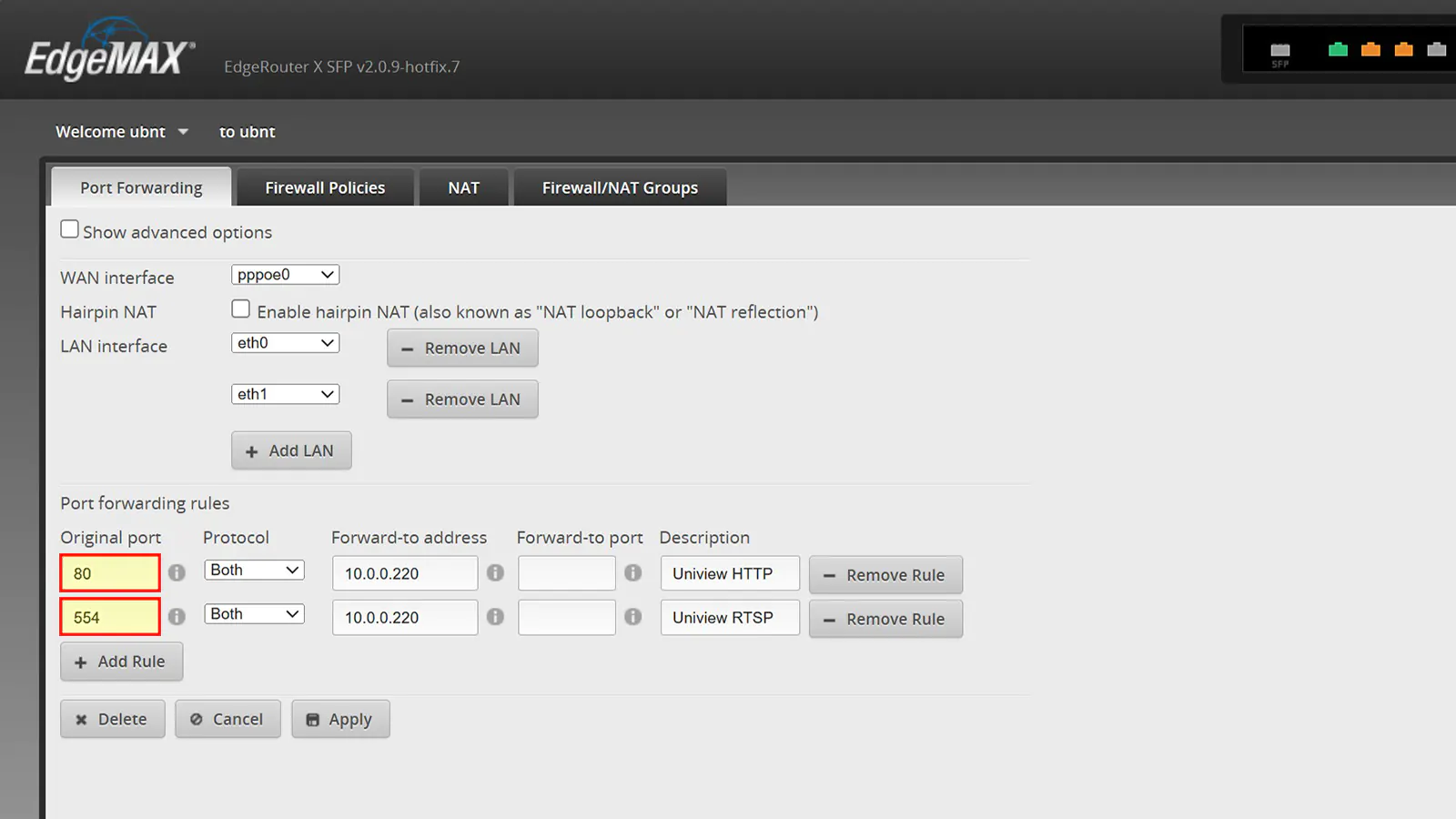Click the Add LAN button
The image size is (1456, 819).
click(x=291, y=450)
